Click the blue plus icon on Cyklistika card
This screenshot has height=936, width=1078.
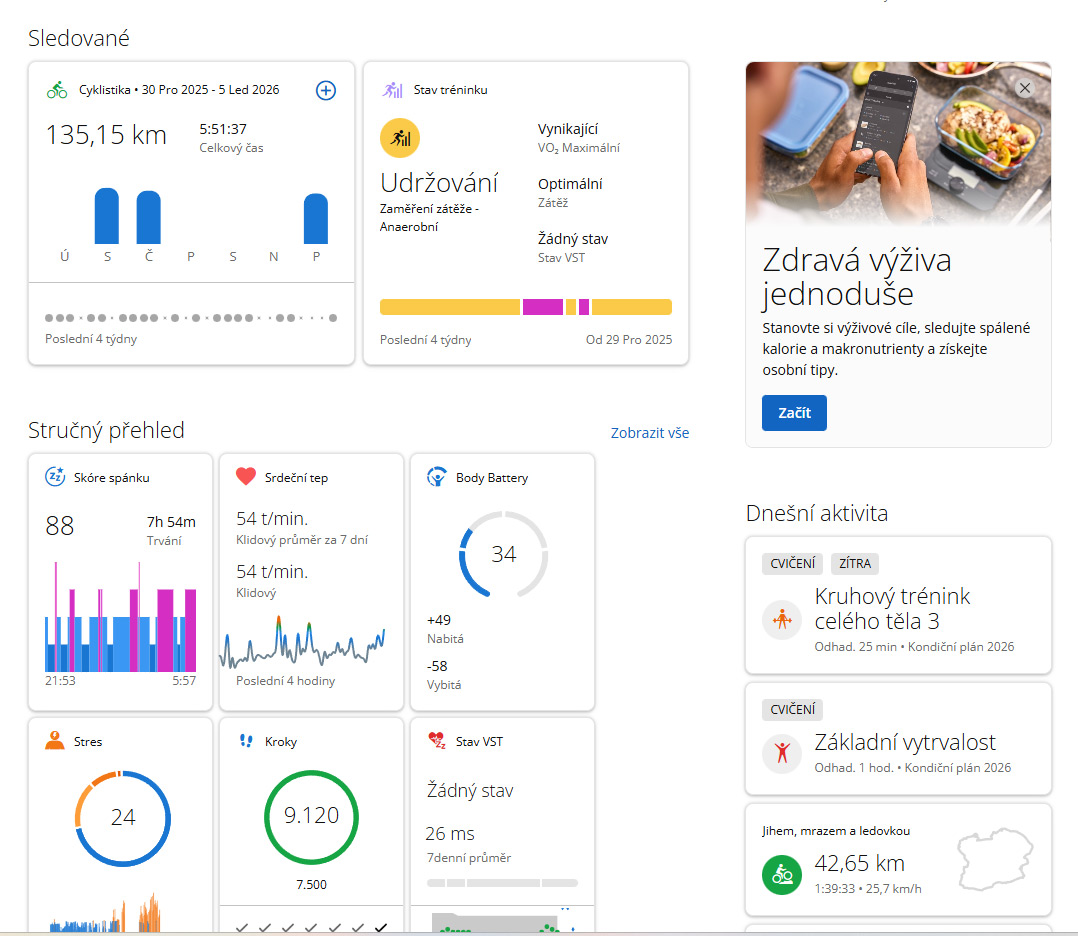click(x=326, y=90)
